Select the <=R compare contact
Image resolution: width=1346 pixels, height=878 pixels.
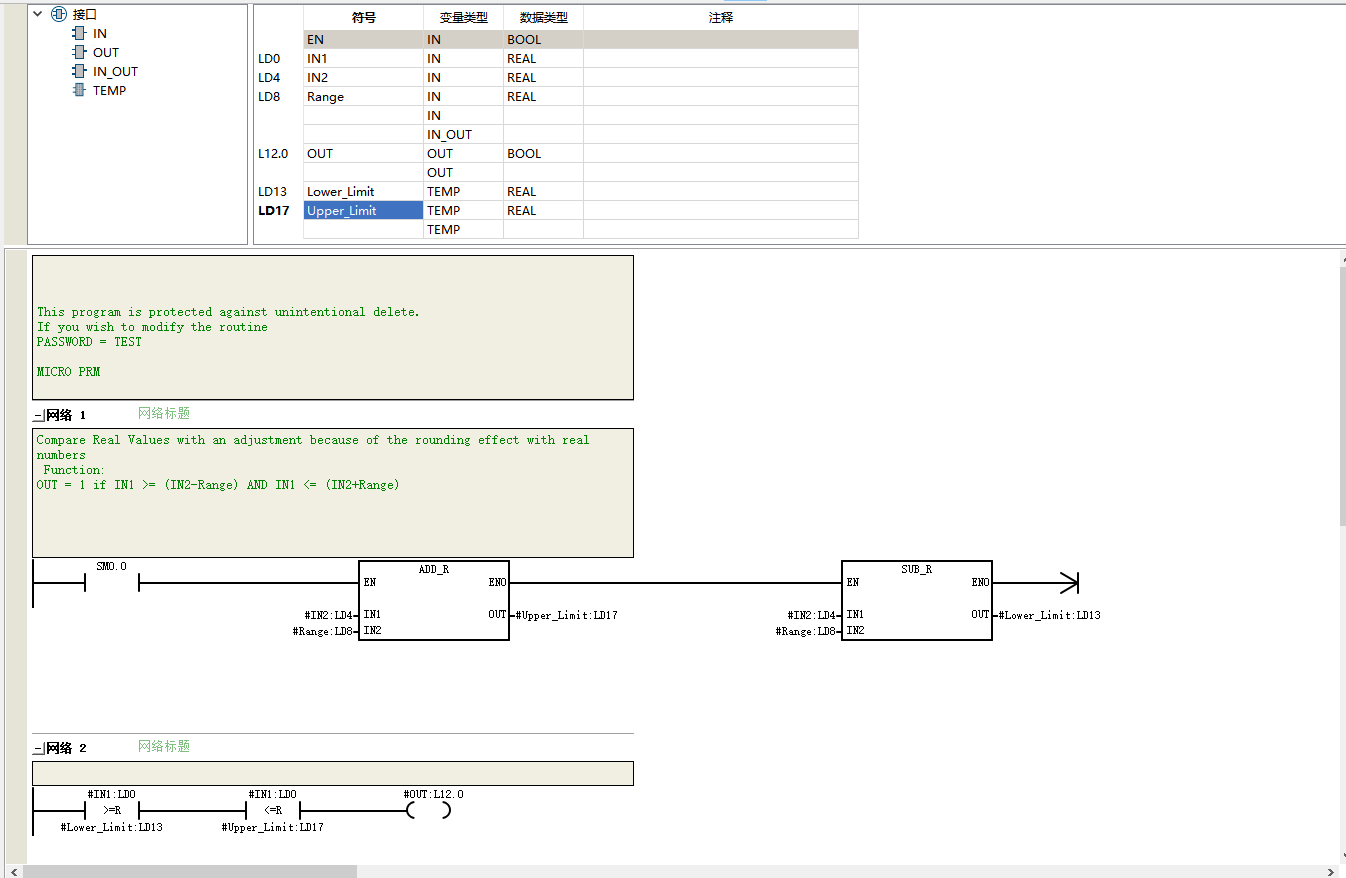pyautogui.click(x=273, y=810)
